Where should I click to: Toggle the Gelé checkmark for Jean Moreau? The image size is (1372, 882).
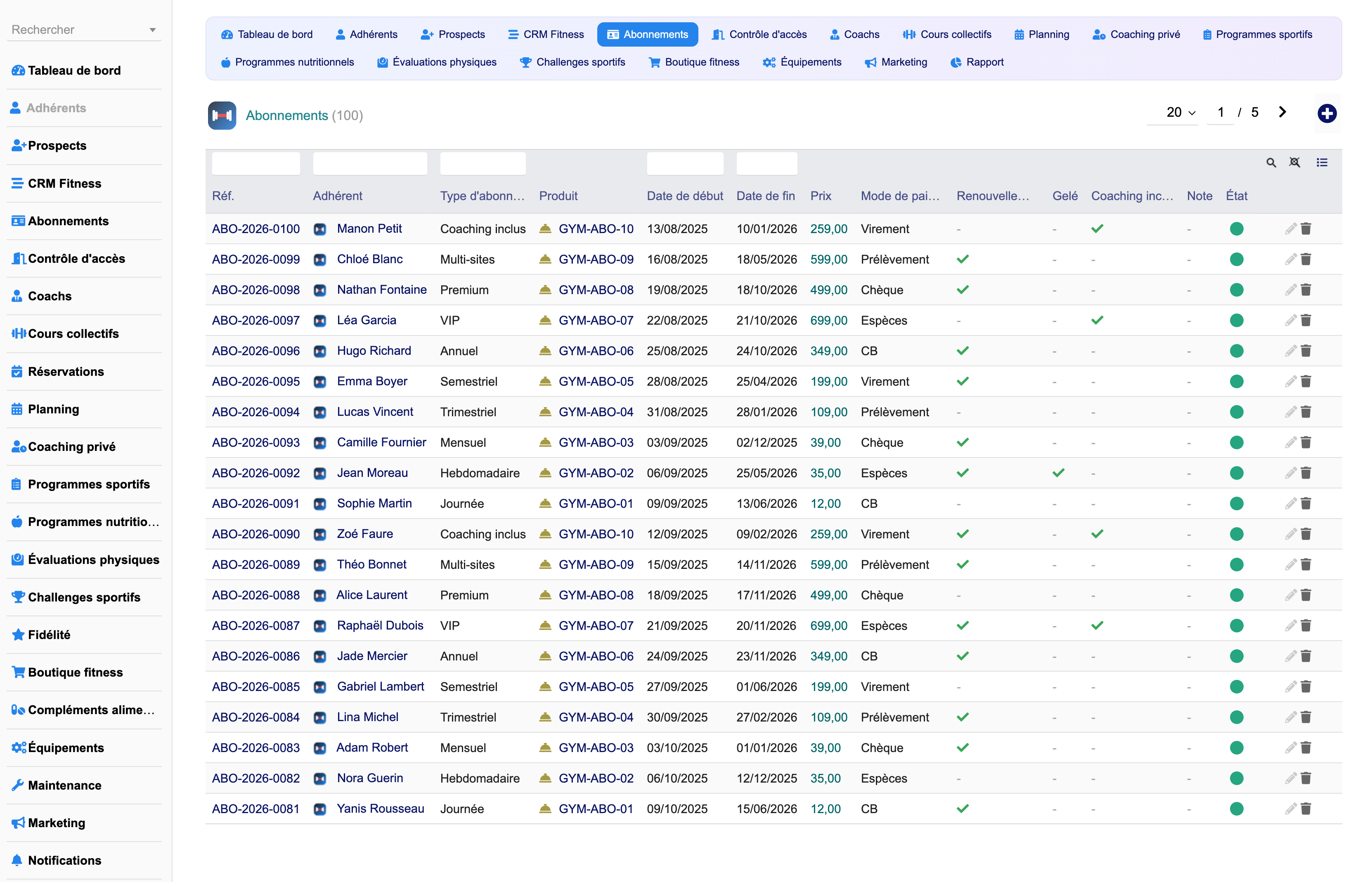click(x=1058, y=472)
